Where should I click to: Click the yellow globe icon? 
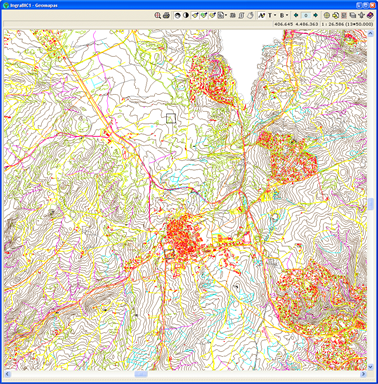327,15
